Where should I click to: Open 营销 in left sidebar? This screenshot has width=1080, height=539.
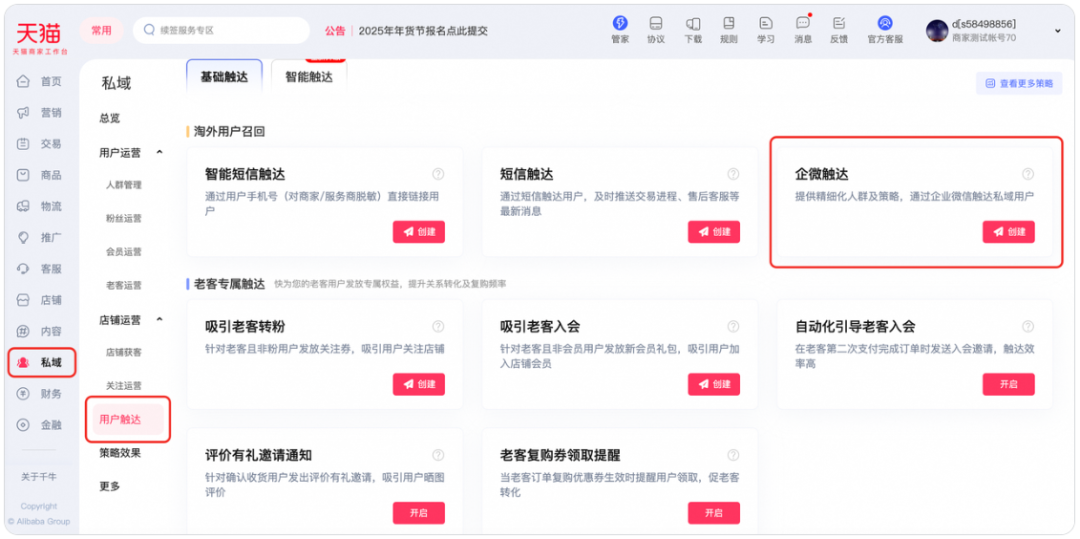[39, 112]
